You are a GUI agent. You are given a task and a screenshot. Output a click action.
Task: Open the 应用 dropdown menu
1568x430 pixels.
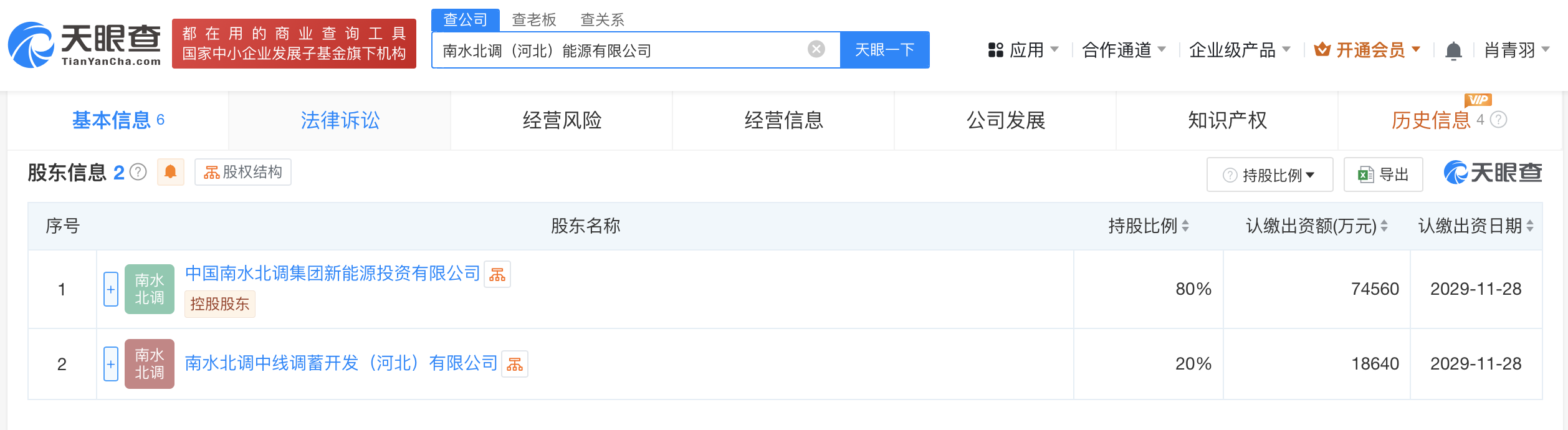[1023, 50]
